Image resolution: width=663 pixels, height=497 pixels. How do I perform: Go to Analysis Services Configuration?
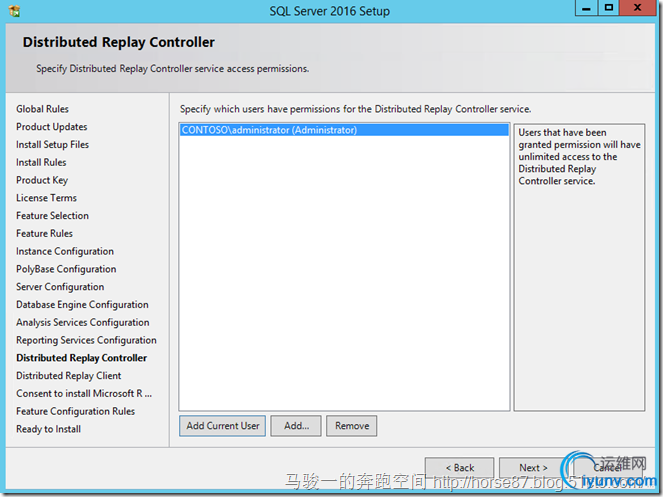coord(82,322)
